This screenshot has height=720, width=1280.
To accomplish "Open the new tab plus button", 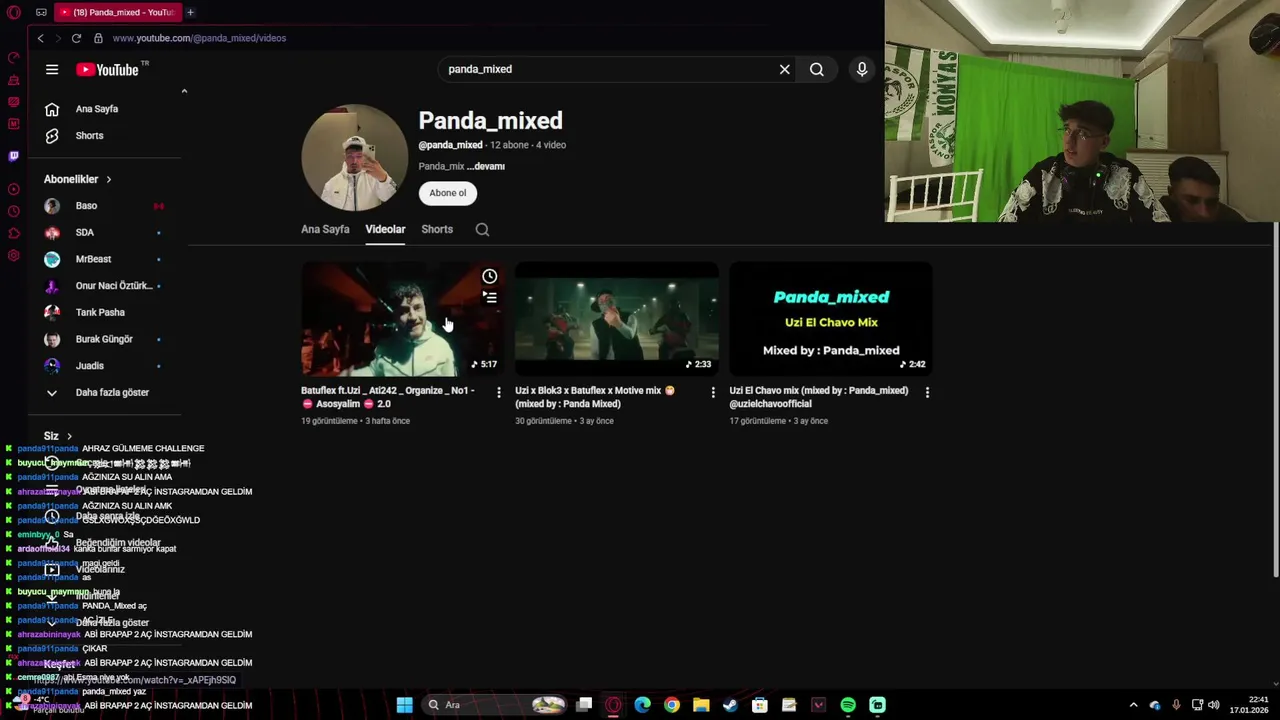I will tap(190, 13).
